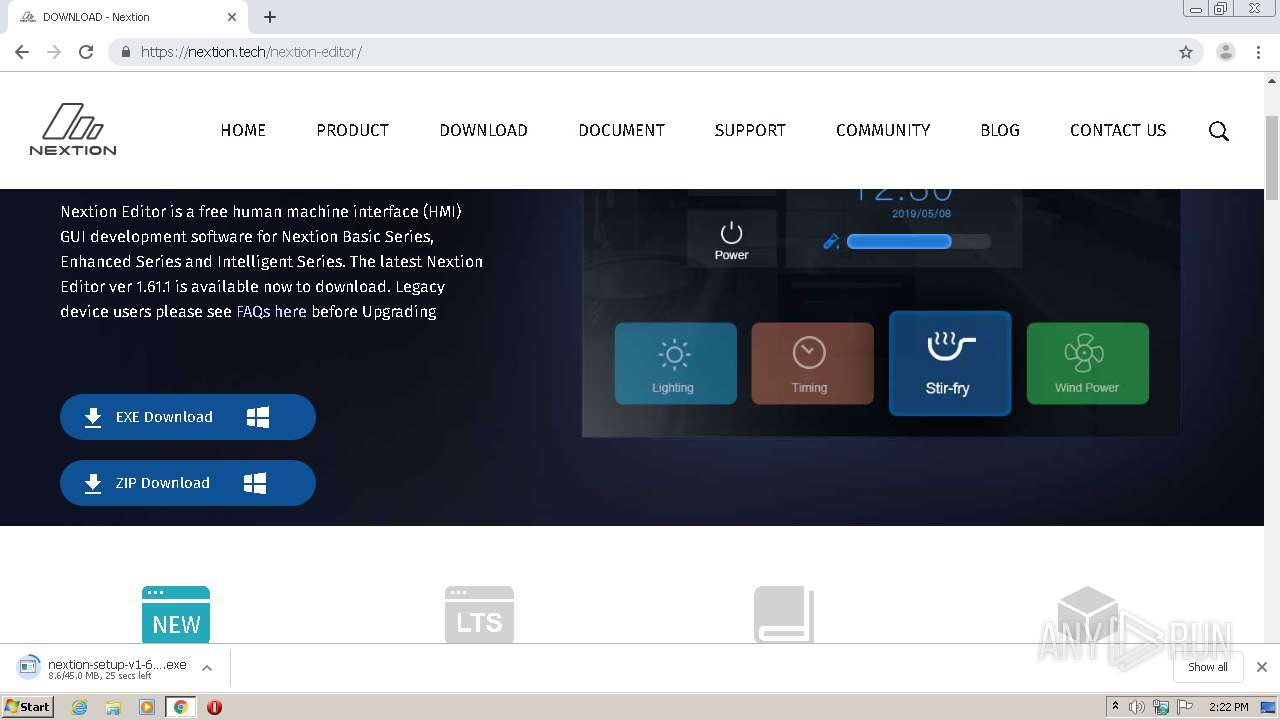Click the red Opera-style taskbar icon
Viewport: 1280px width, 720px height.
[214, 707]
